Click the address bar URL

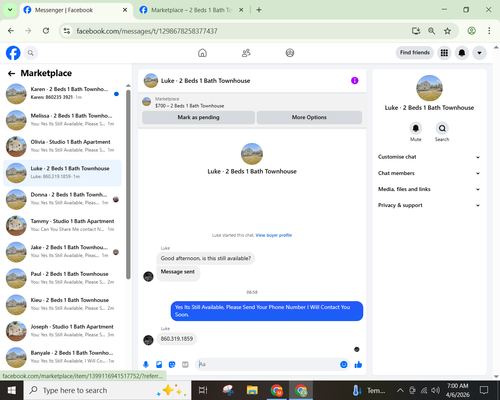(x=147, y=31)
